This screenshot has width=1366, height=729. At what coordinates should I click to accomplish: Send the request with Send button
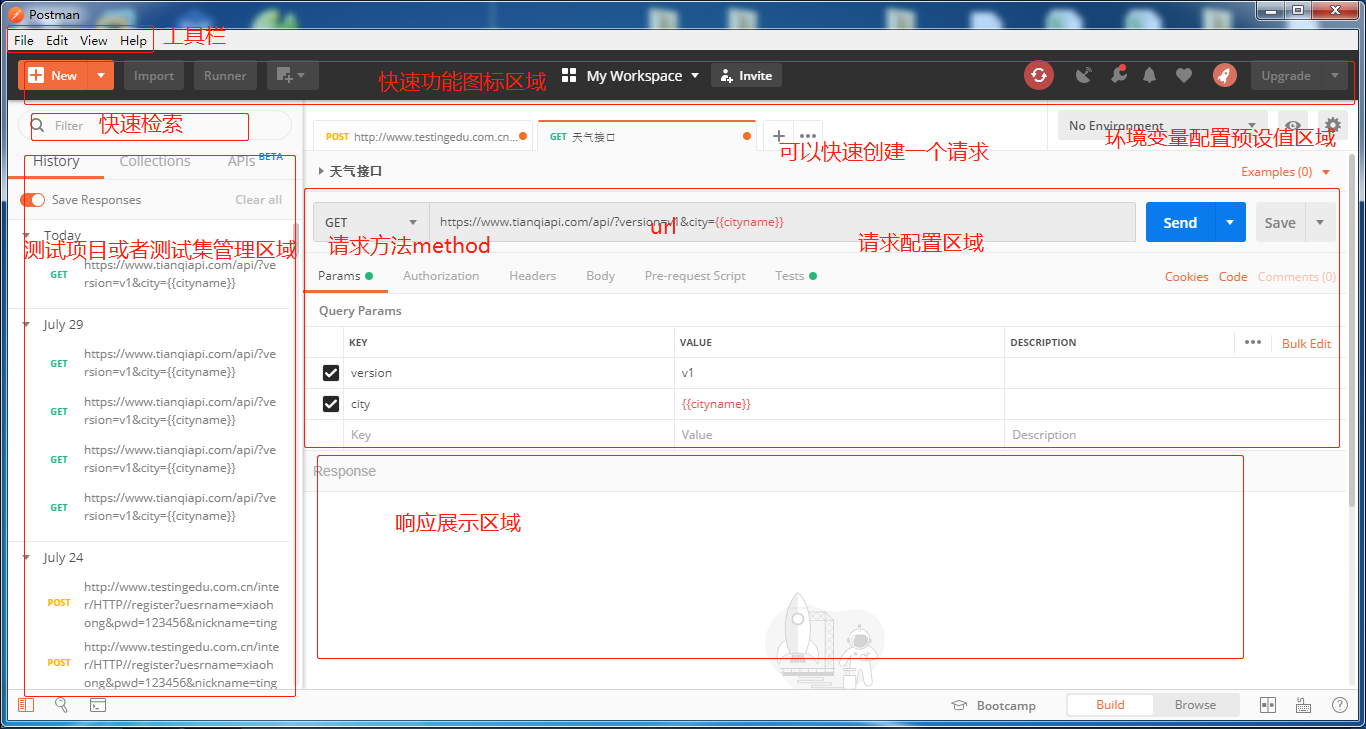pos(1180,222)
